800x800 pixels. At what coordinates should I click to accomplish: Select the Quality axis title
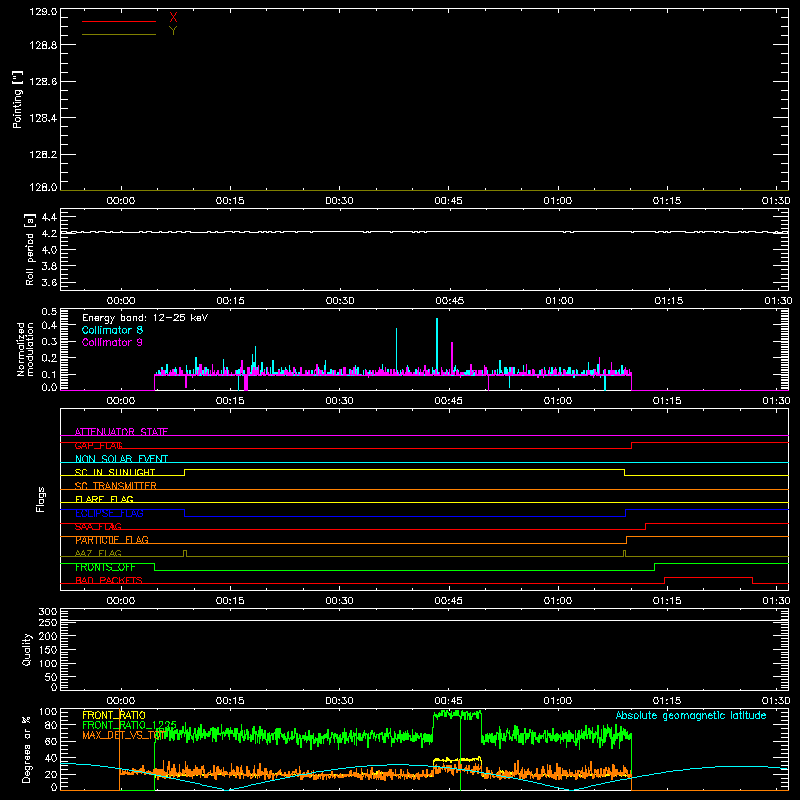pos(27,649)
